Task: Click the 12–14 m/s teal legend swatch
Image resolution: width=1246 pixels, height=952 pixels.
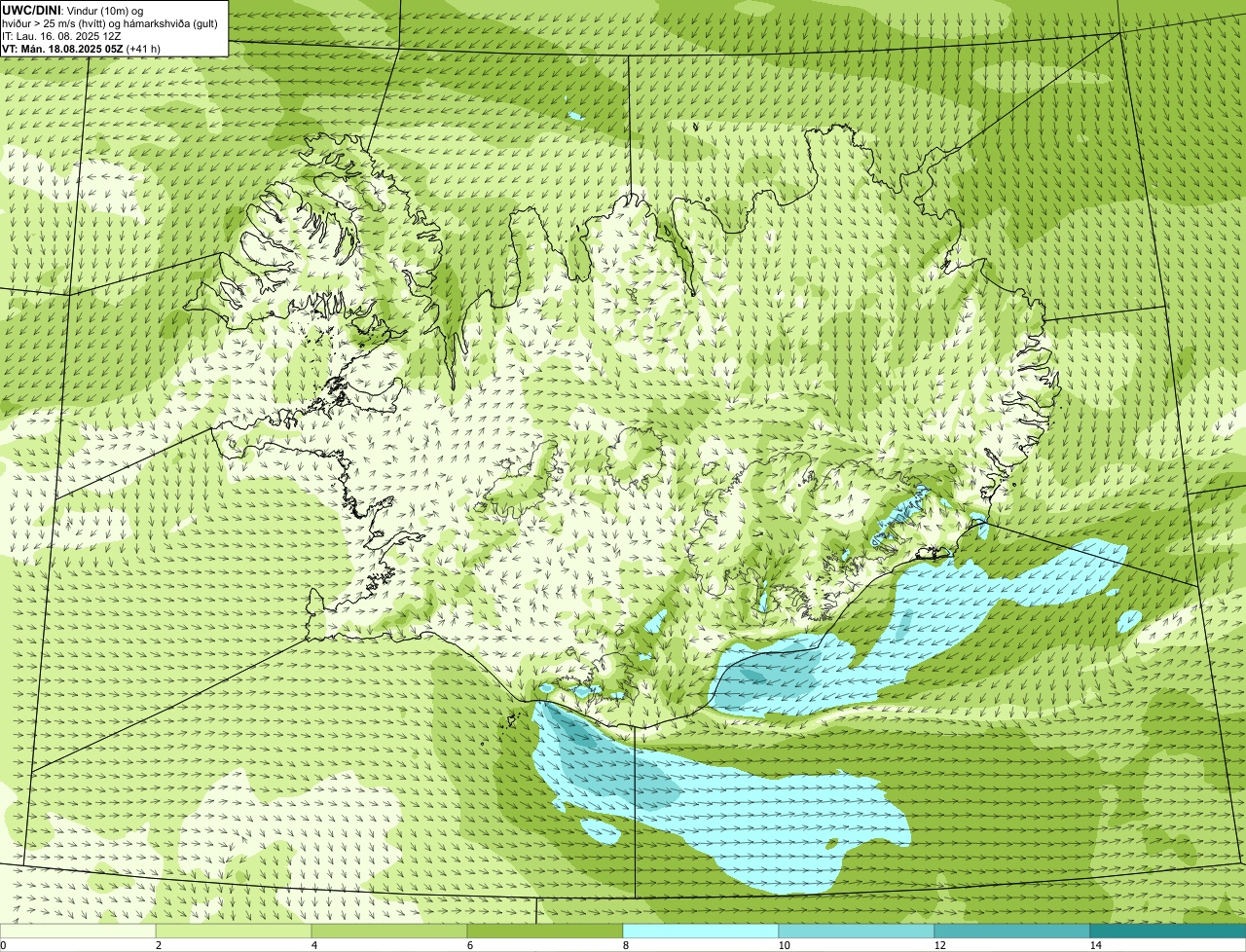Action: point(1012,931)
